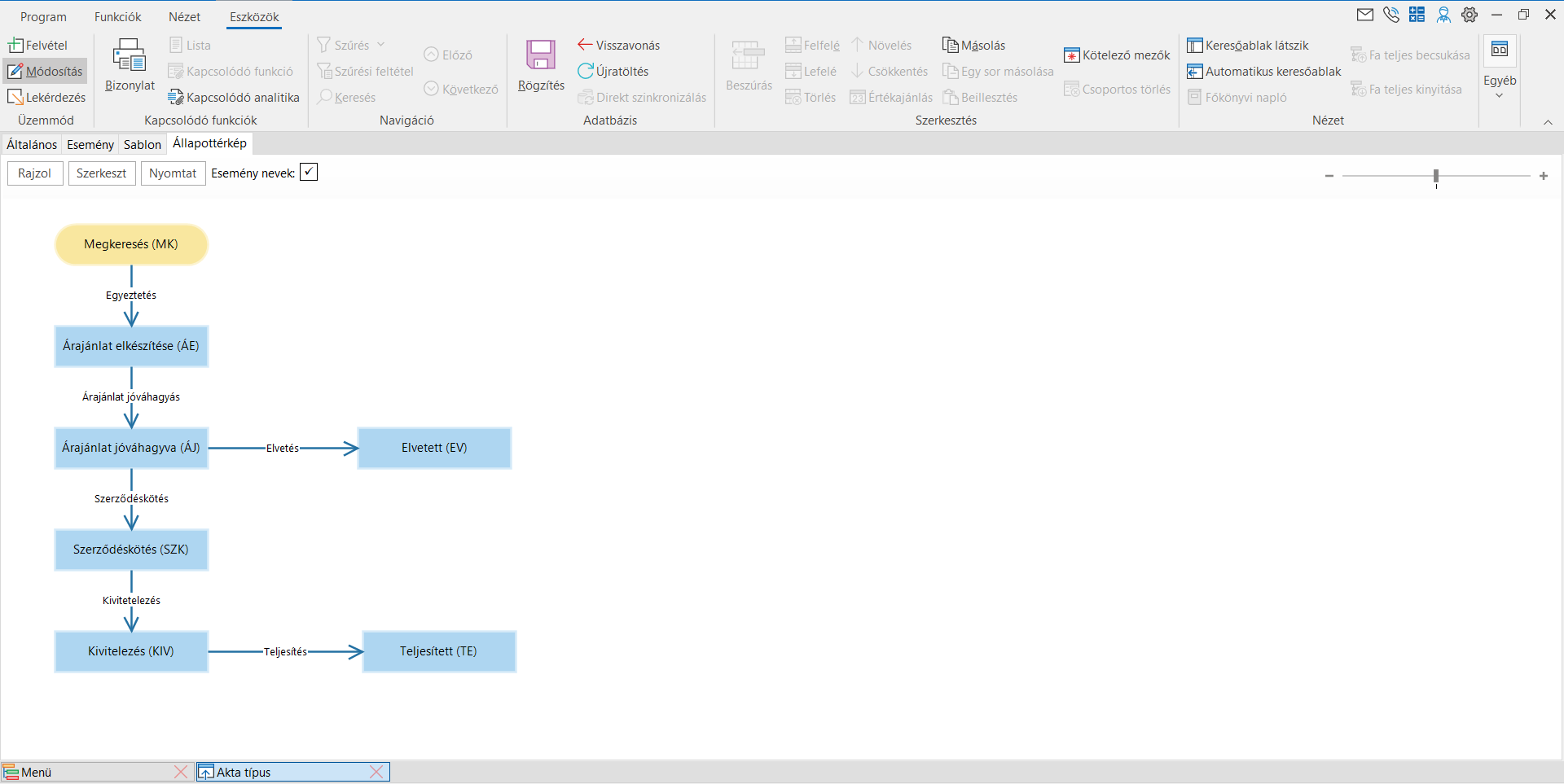Toggle the Esemény nevek checkbox
The height and width of the screenshot is (784, 1564).
(309, 172)
